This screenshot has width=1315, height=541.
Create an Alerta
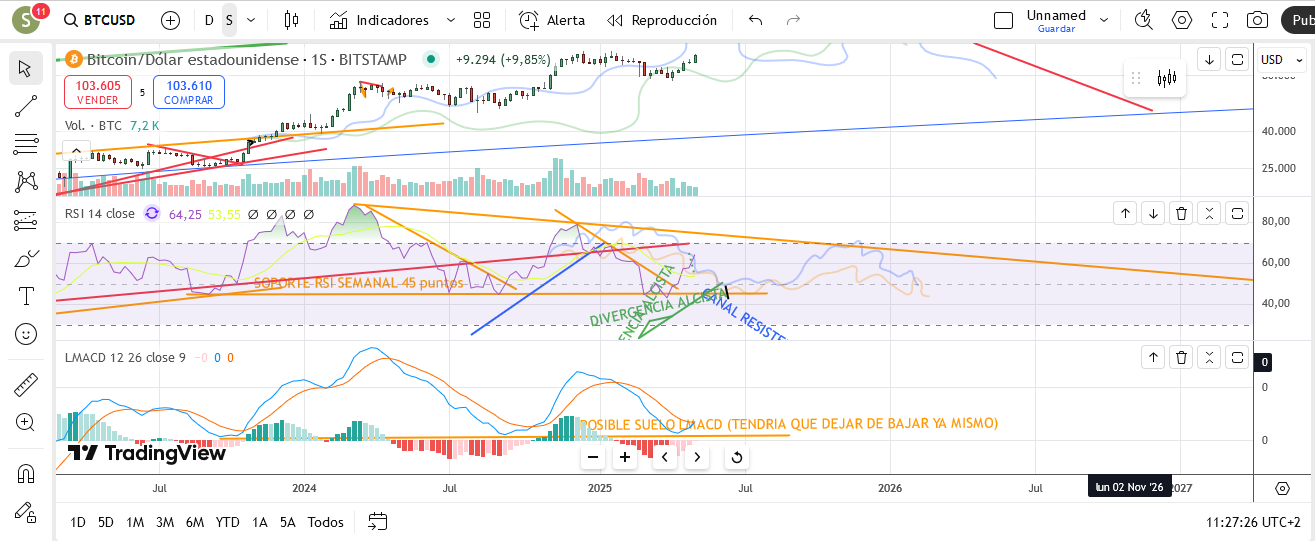click(552, 20)
